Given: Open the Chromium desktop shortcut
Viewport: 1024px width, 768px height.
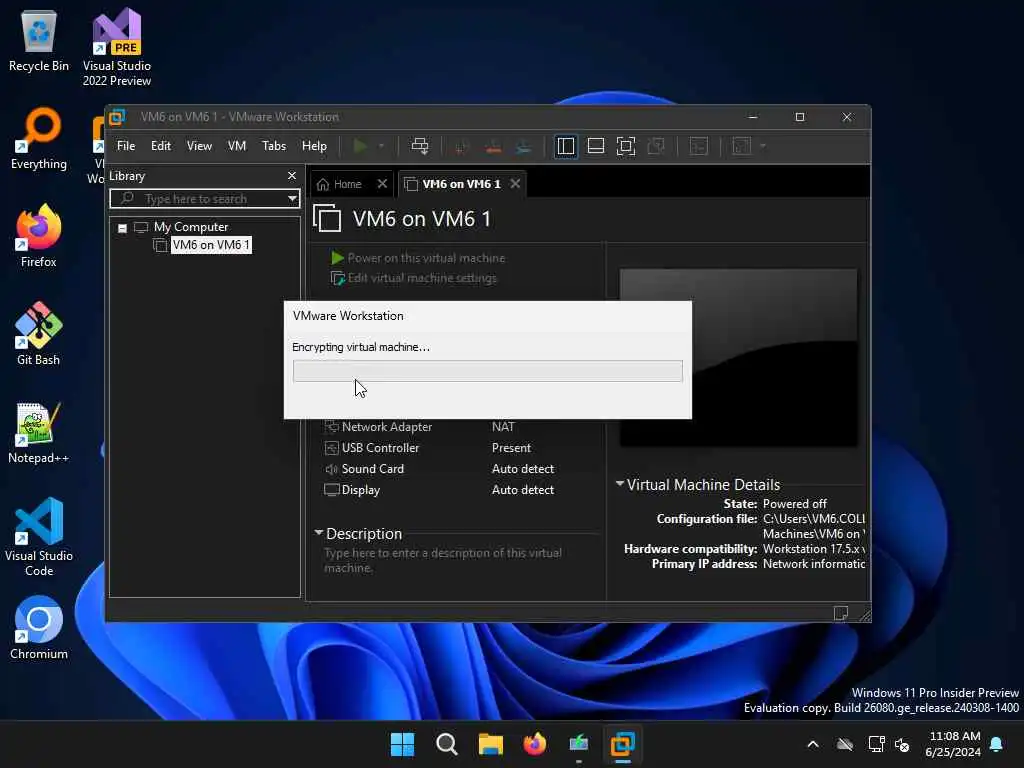Looking at the screenshot, I should [x=39, y=628].
